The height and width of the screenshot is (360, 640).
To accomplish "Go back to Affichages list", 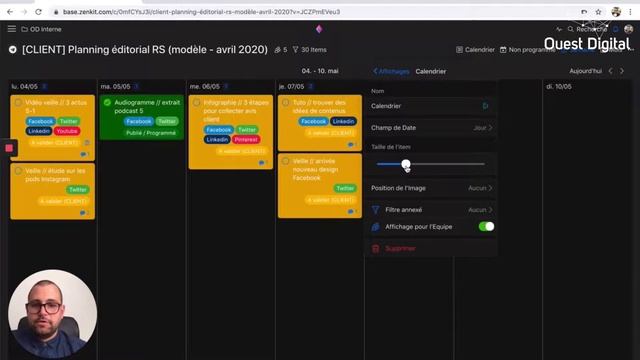I will coord(391,71).
